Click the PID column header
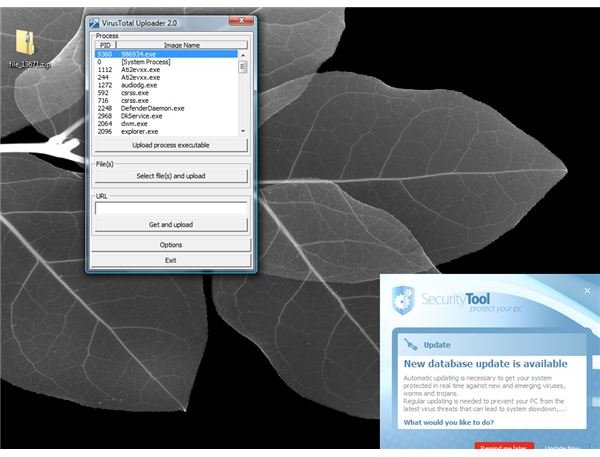Viewport: 600px width, 457px height. 105,45
